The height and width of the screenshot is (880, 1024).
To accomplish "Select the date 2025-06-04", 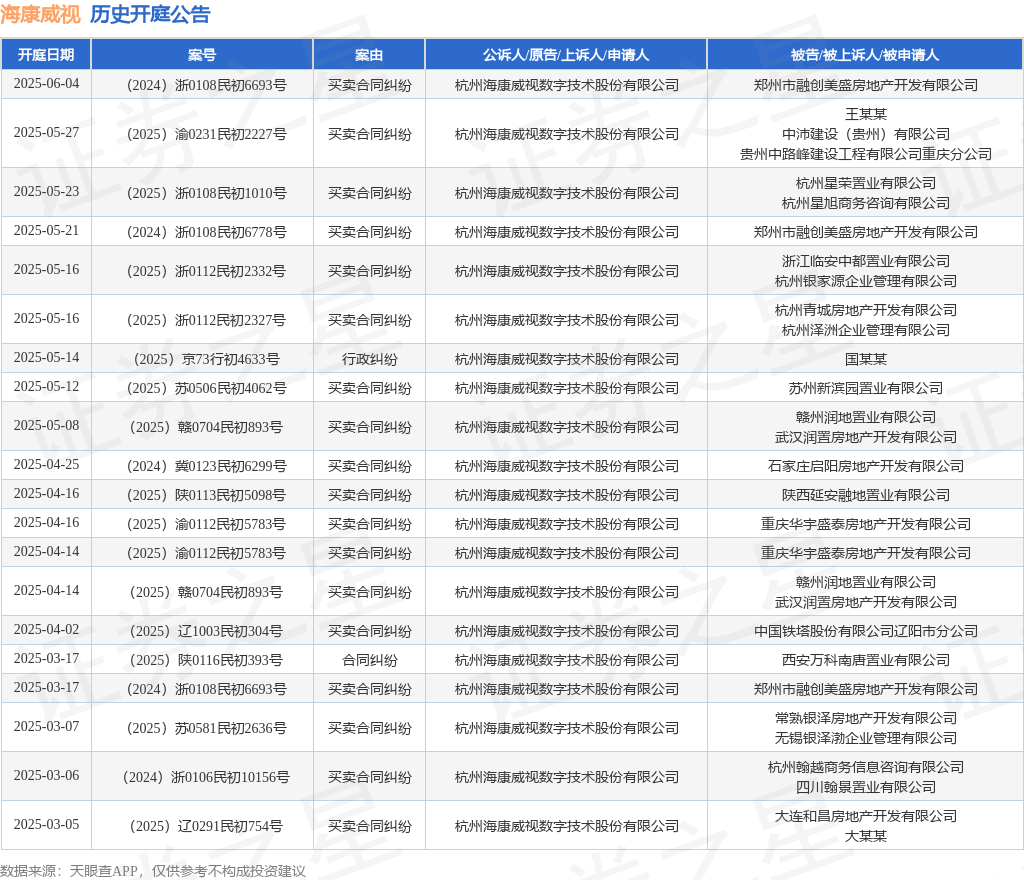I will tap(46, 84).
